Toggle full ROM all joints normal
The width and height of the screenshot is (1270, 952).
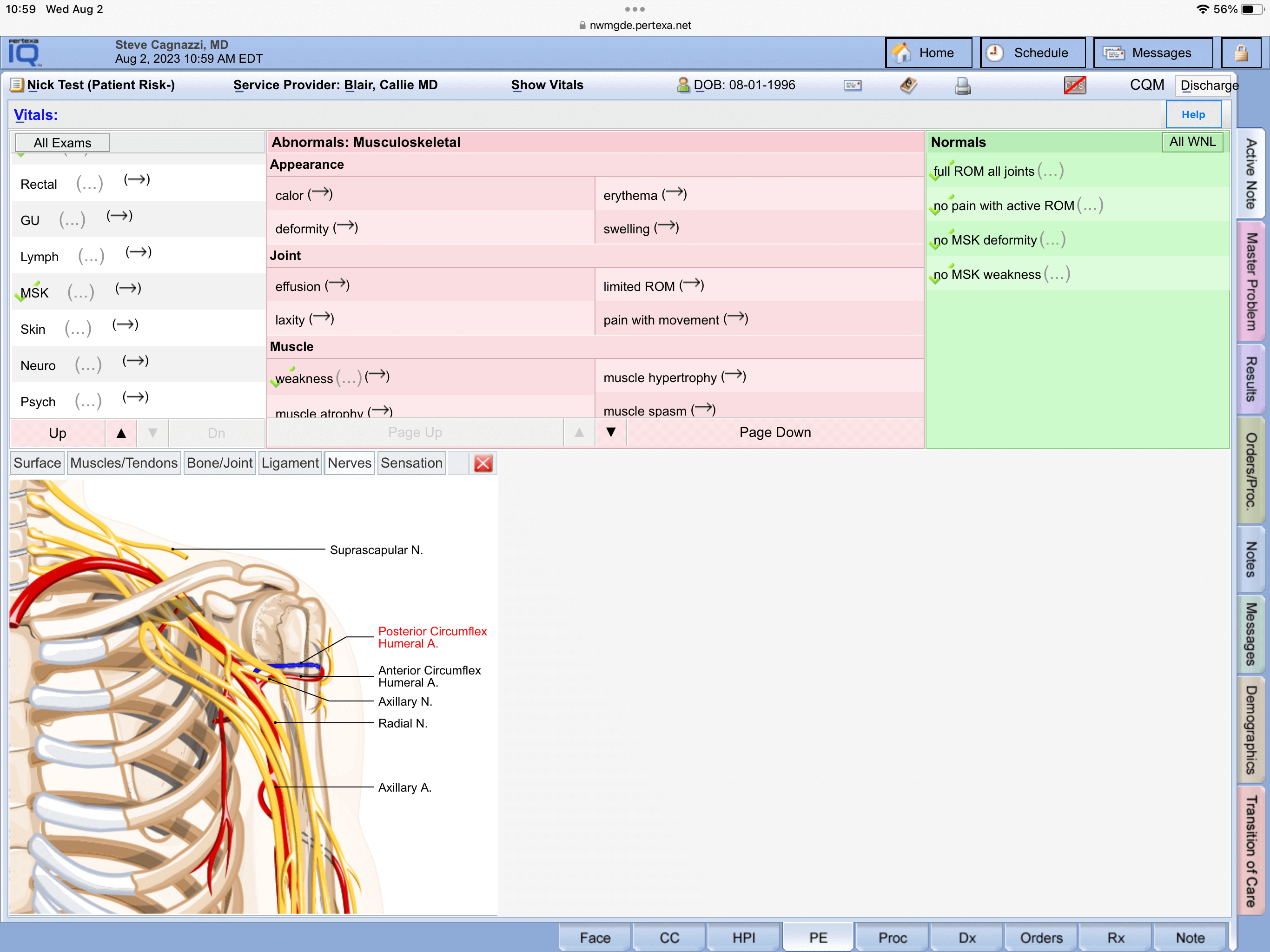[x=984, y=171]
